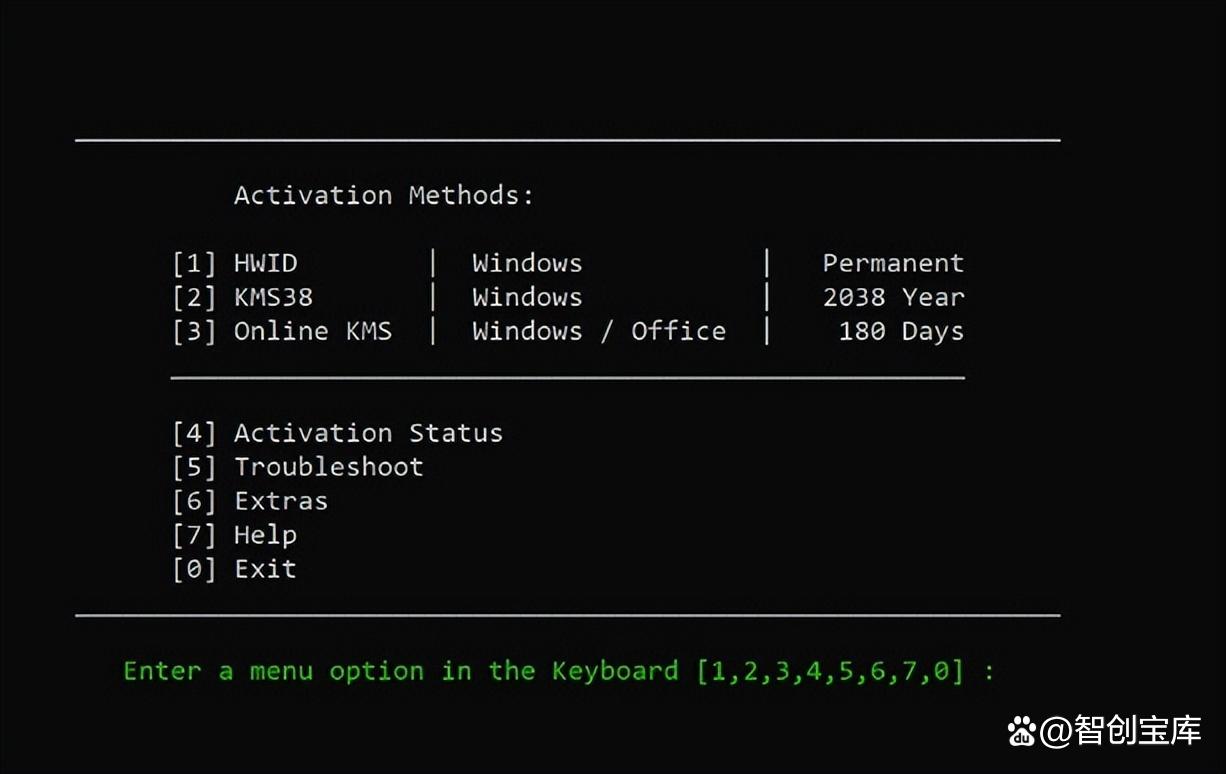Select the HWID activation method
Viewport: 1226px width, 774px height.
(x=265, y=264)
